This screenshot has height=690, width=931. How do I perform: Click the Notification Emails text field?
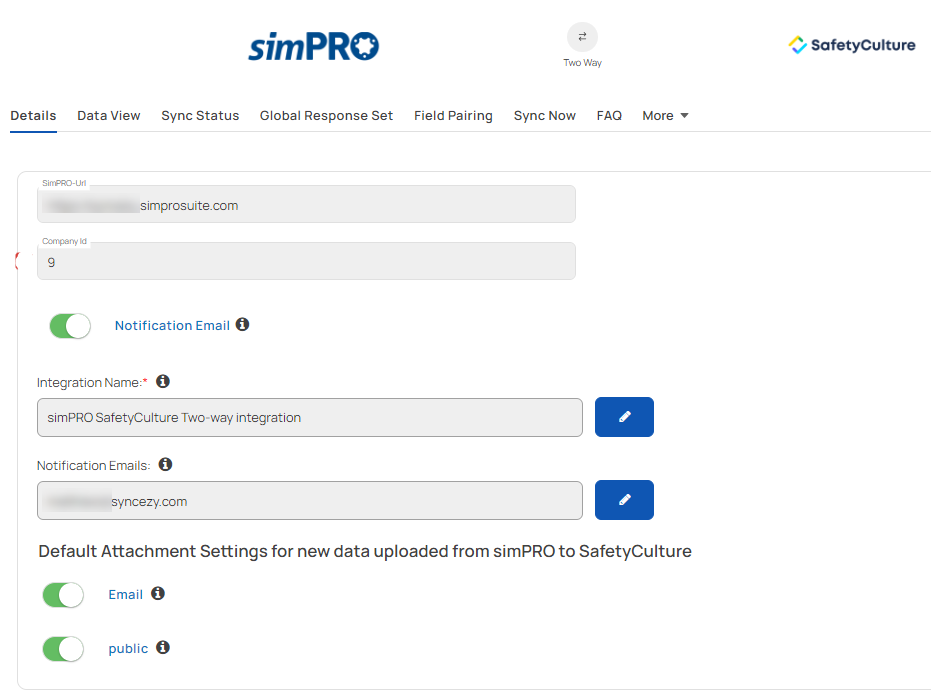click(x=310, y=501)
